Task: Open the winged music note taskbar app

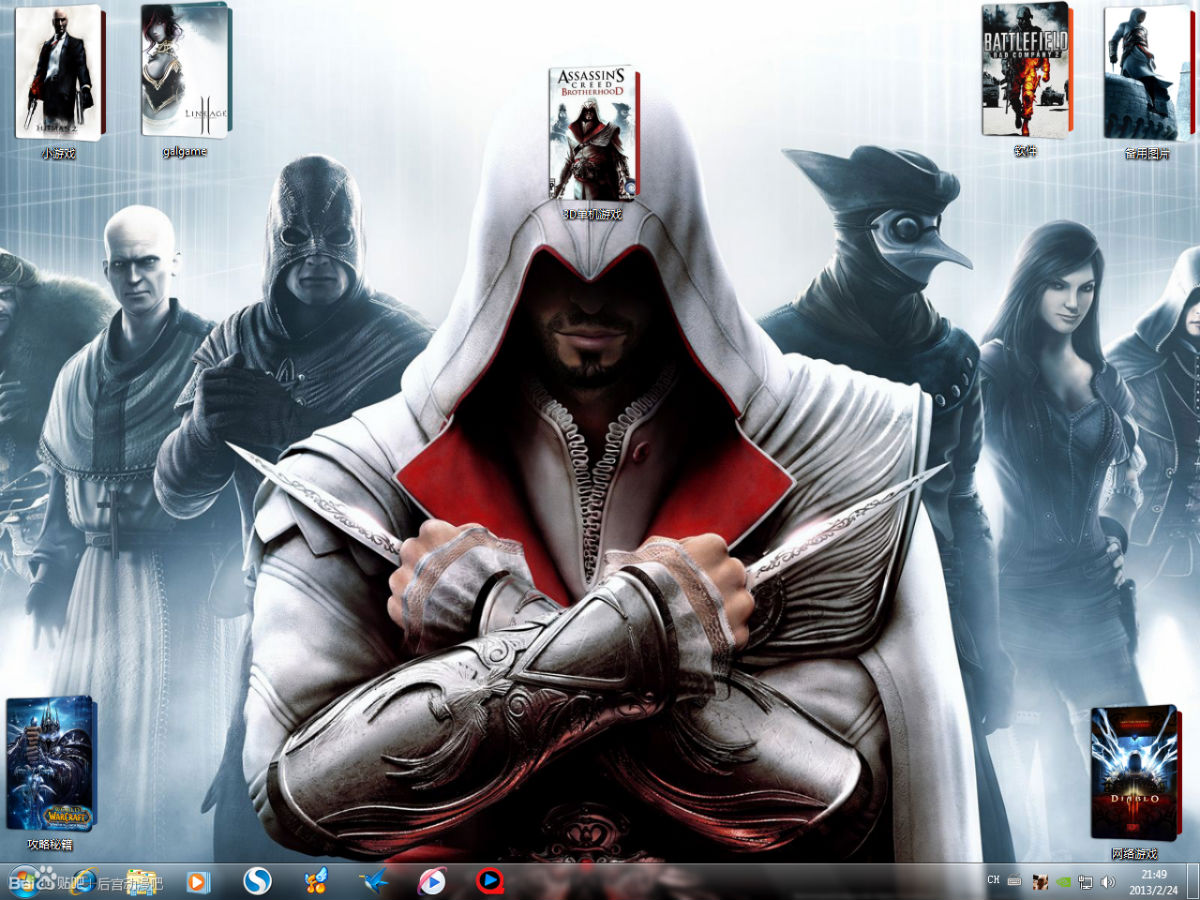Action: (x=317, y=881)
